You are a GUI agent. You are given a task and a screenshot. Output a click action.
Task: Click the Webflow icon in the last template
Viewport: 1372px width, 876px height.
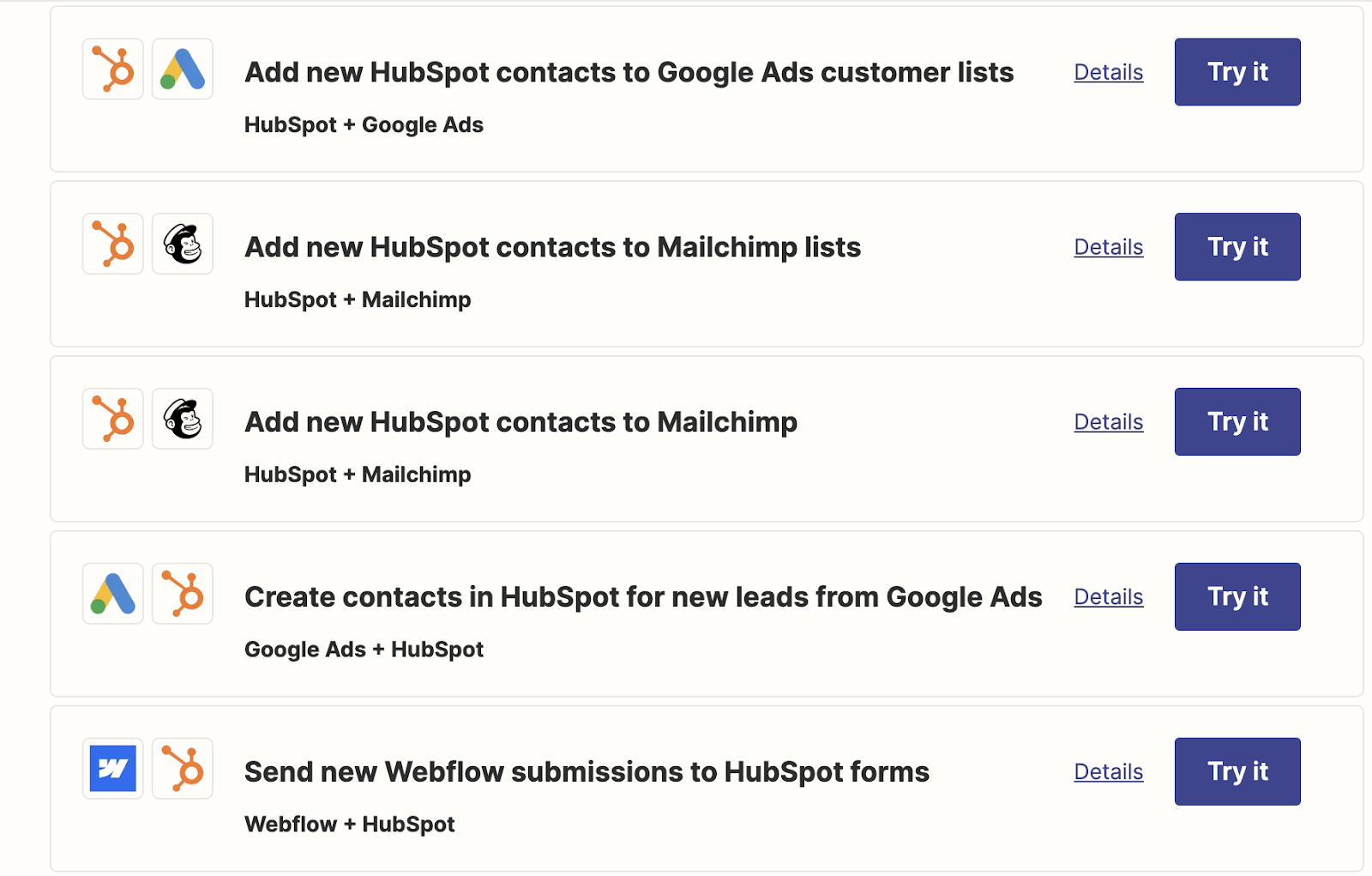tap(112, 769)
